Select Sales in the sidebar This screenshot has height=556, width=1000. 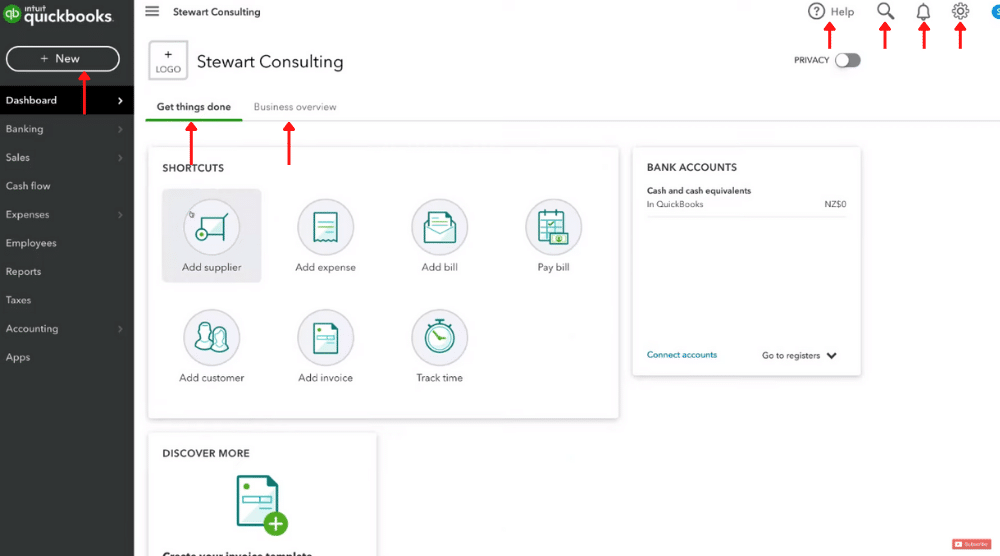(x=67, y=157)
